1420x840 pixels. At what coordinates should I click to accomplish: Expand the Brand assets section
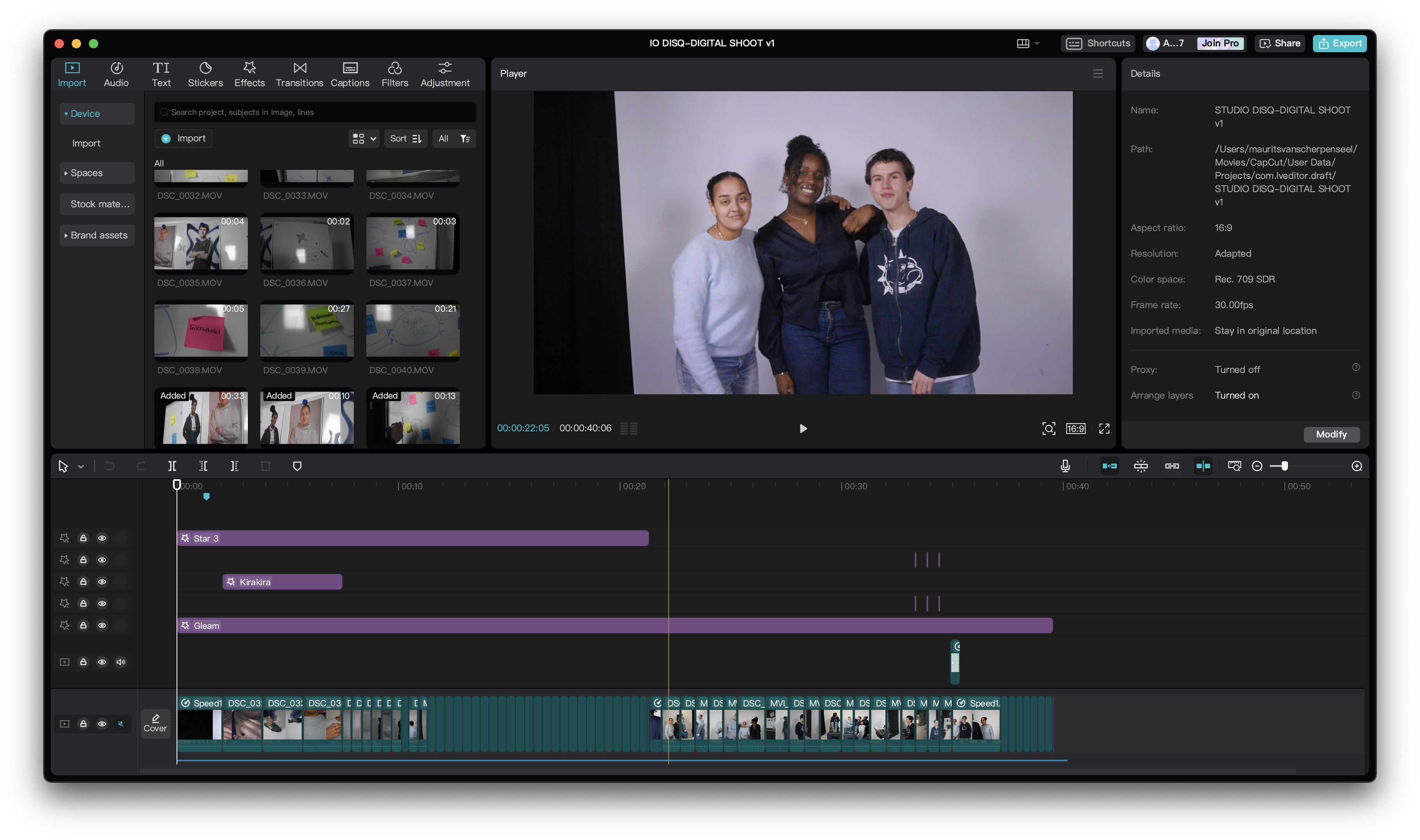click(97, 235)
